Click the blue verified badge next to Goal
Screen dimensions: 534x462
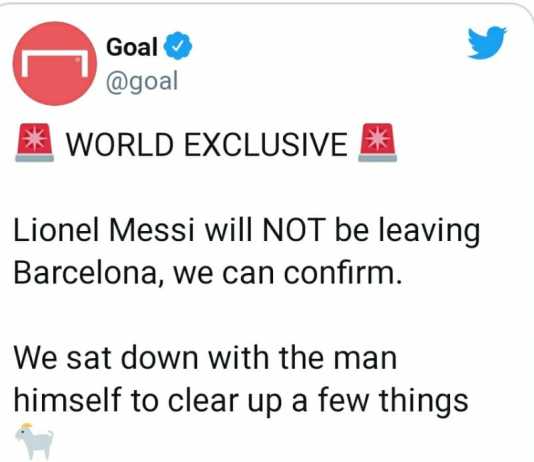pos(178,46)
